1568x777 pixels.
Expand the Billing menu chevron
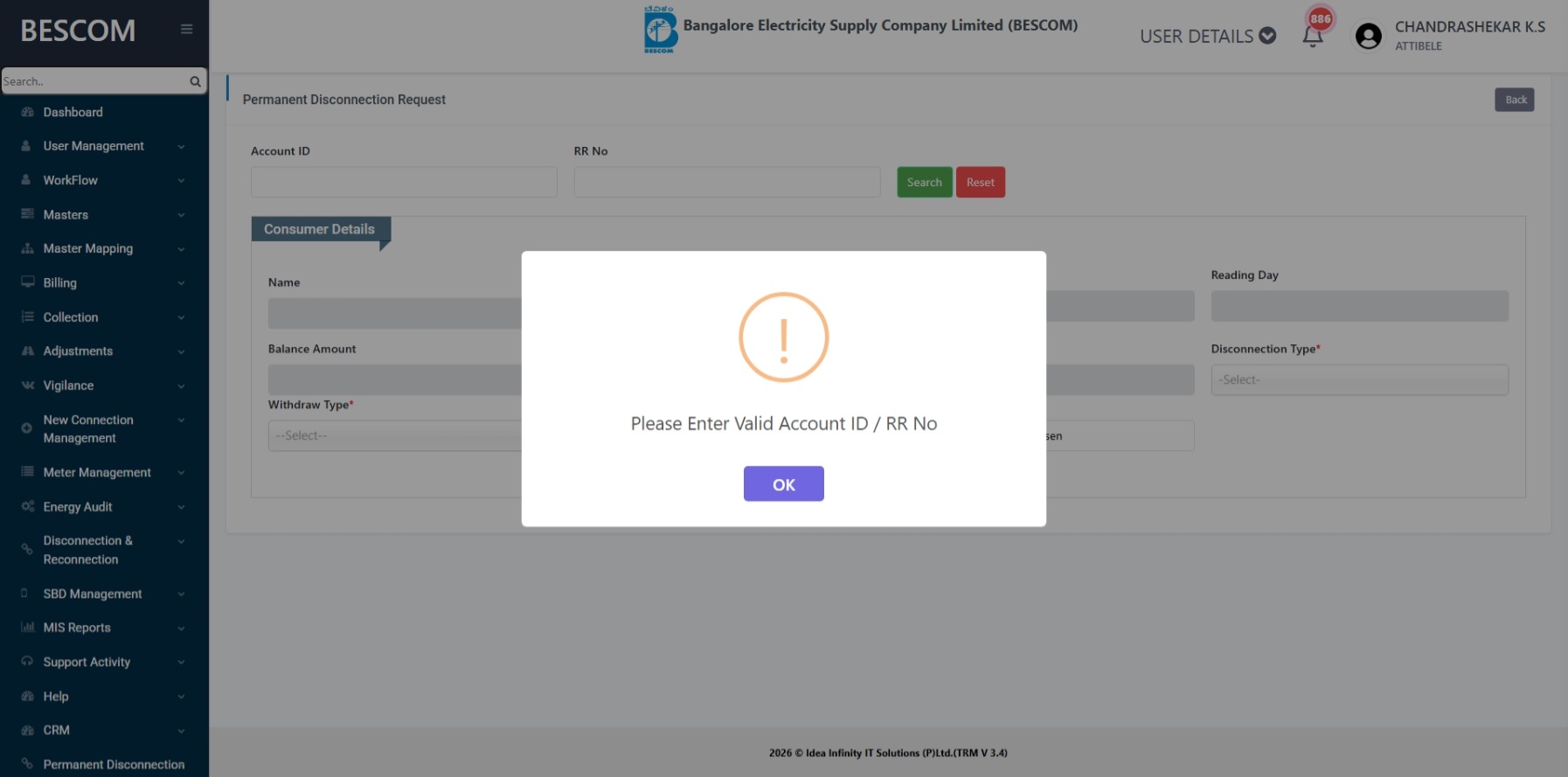click(x=181, y=283)
